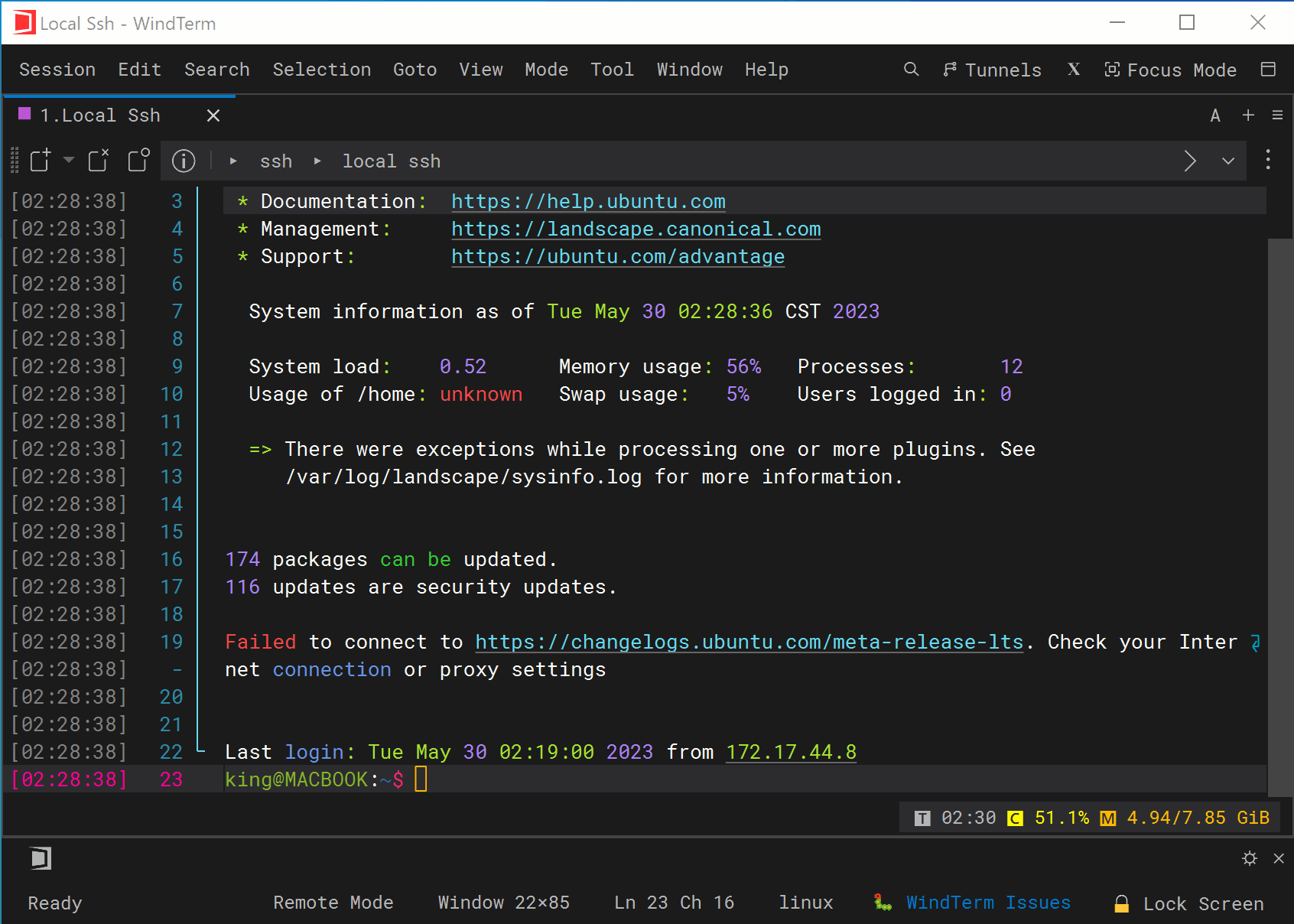Screen dimensions: 1294x924
Task: Toggle Focus Mode
Action: 1170,70
